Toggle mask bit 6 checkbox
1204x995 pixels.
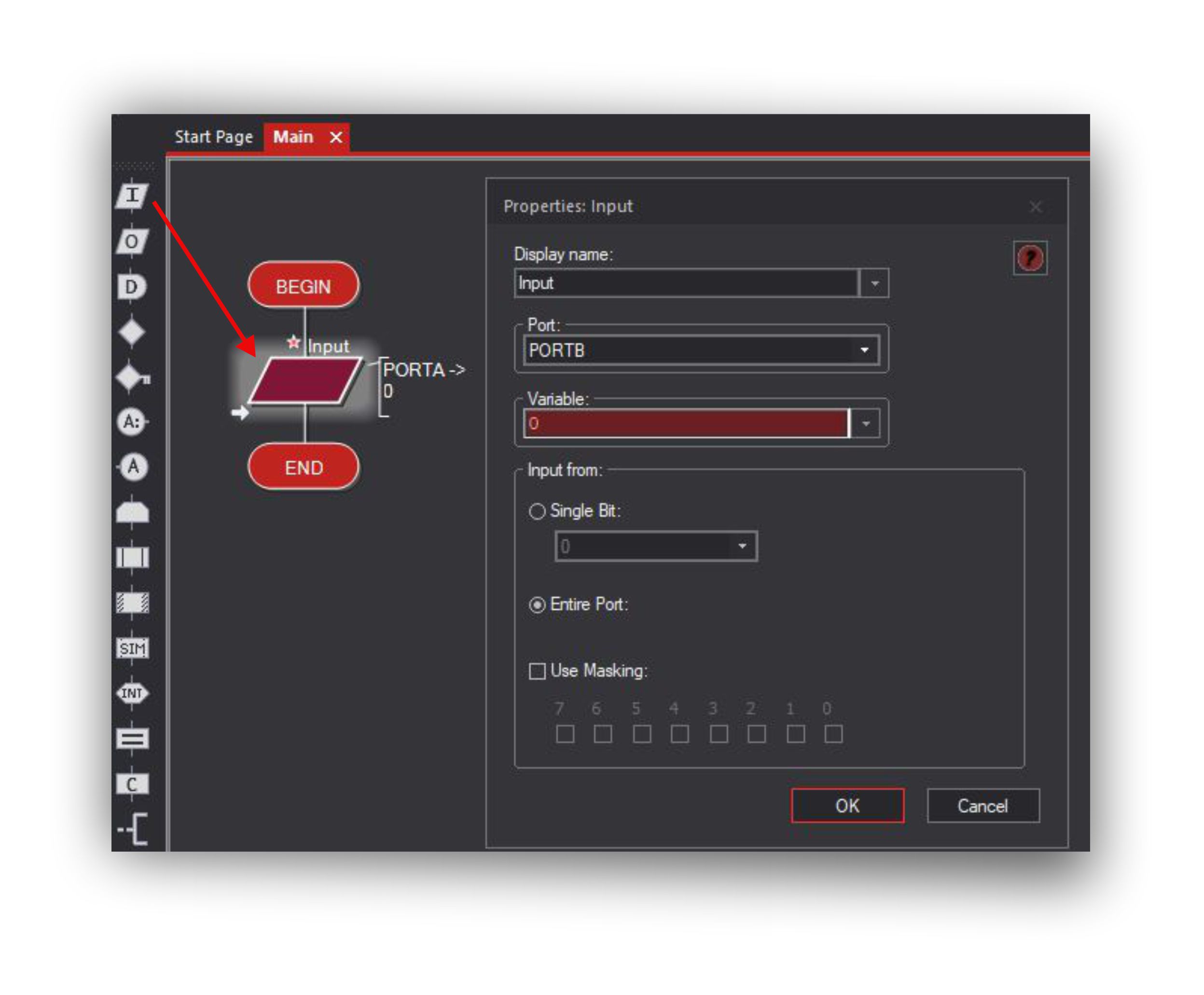click(x=603, y=734)
